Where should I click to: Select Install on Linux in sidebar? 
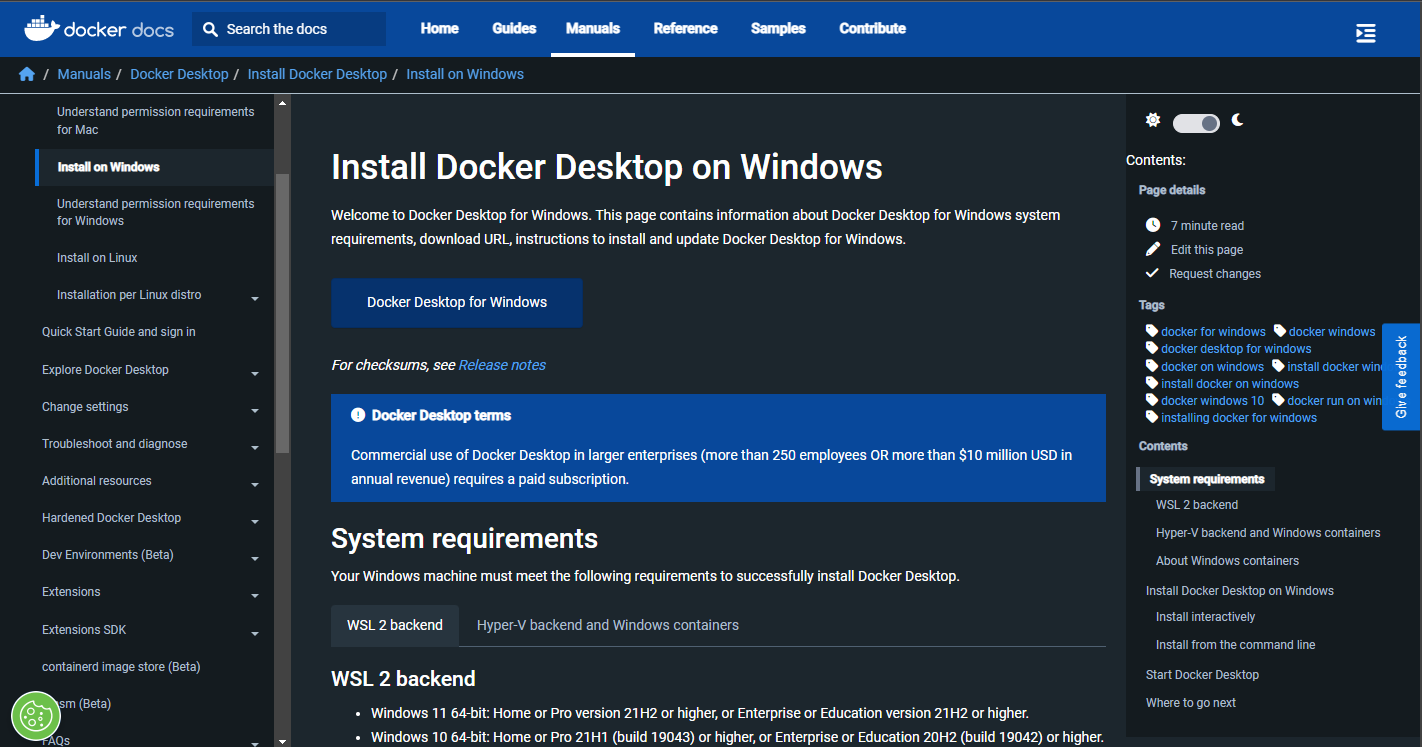coord(97,258)
